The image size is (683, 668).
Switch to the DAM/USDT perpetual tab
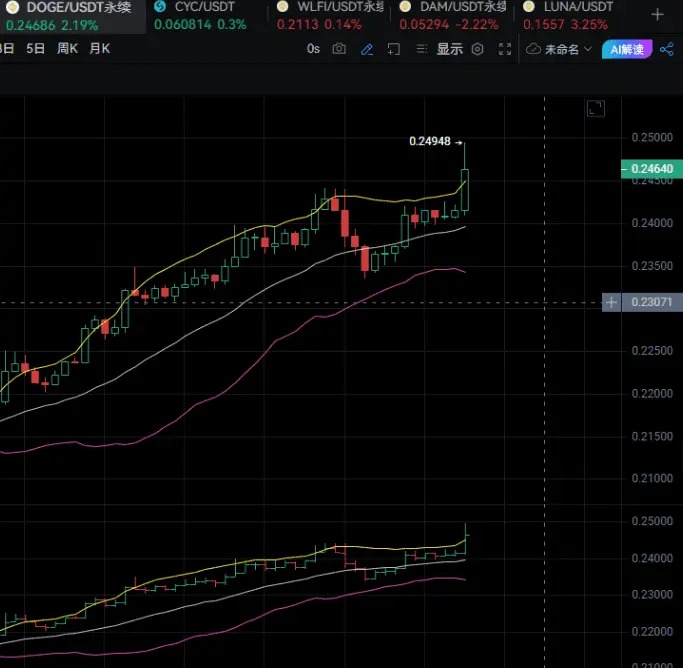click(x=453, y=16)
